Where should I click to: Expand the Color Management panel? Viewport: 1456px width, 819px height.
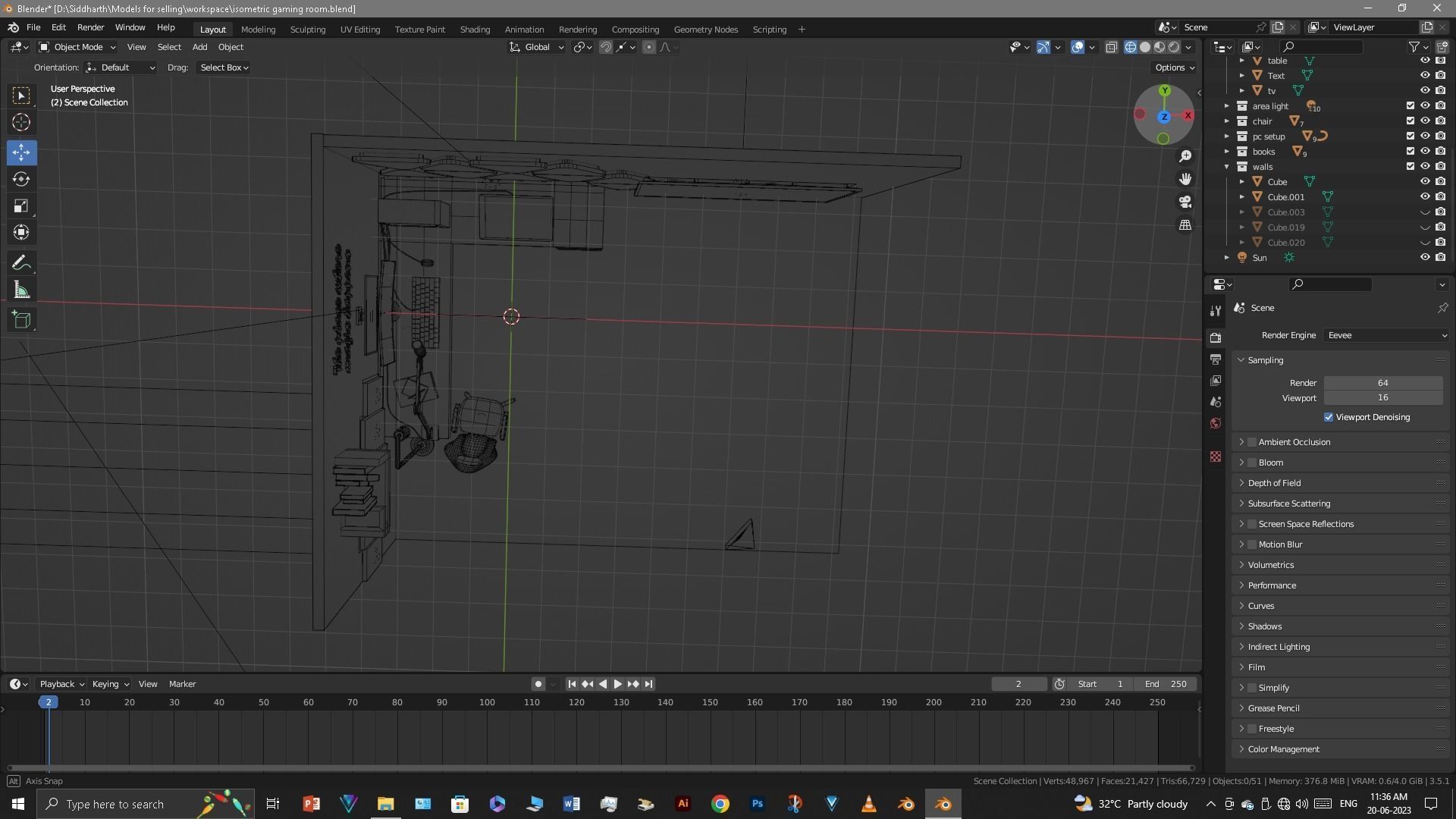[1283, 749]
